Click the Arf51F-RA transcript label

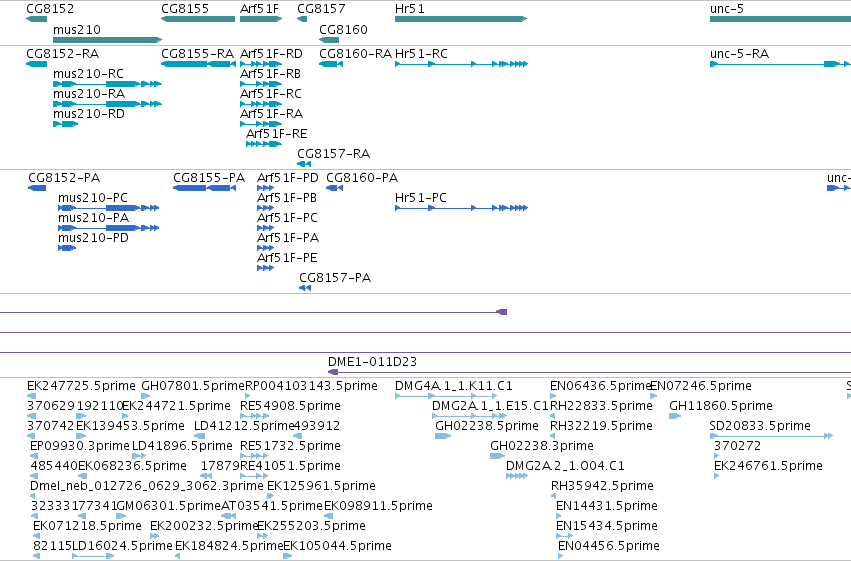pos(271,114)
